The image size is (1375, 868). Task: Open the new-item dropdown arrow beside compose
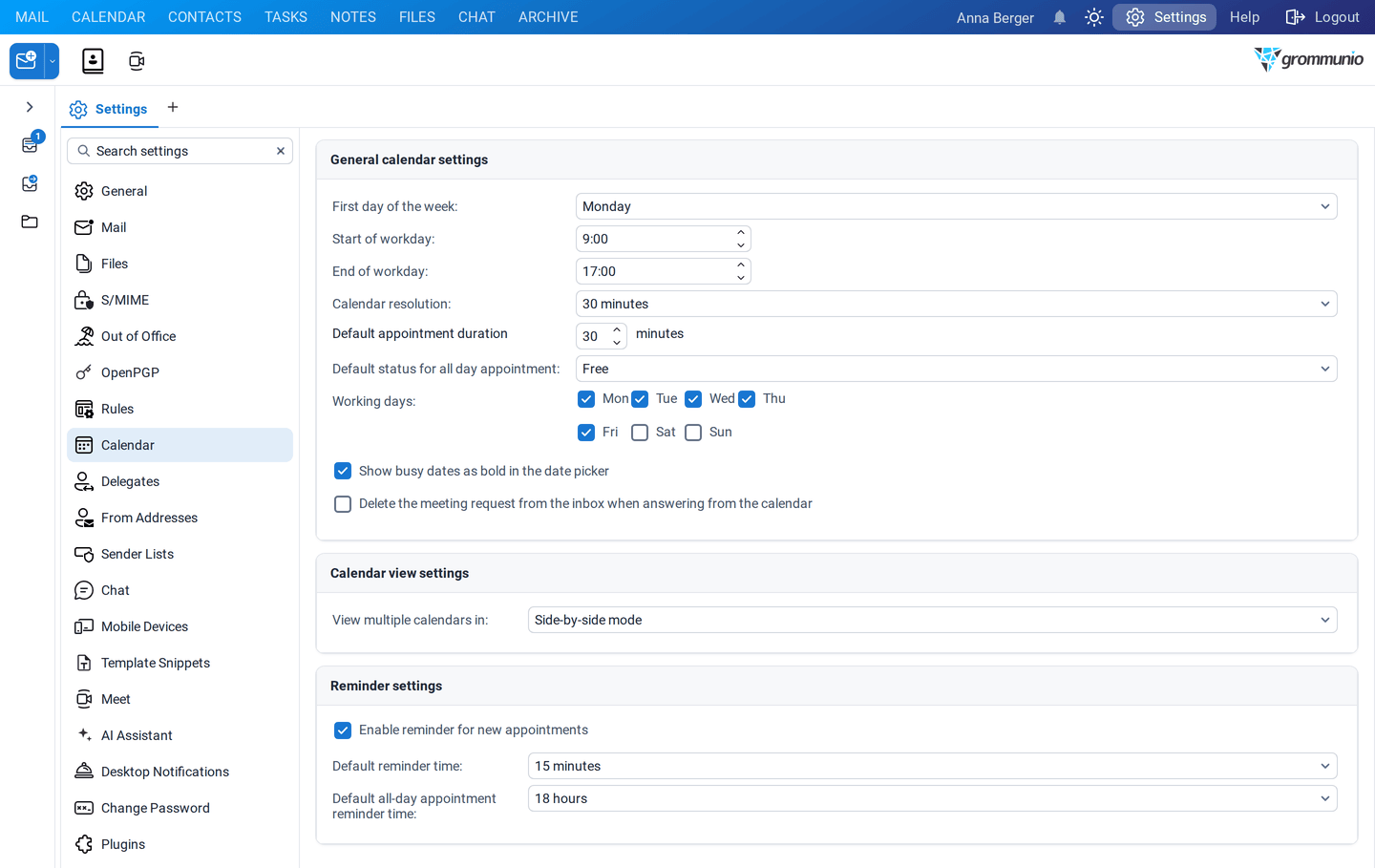(53, 61)
